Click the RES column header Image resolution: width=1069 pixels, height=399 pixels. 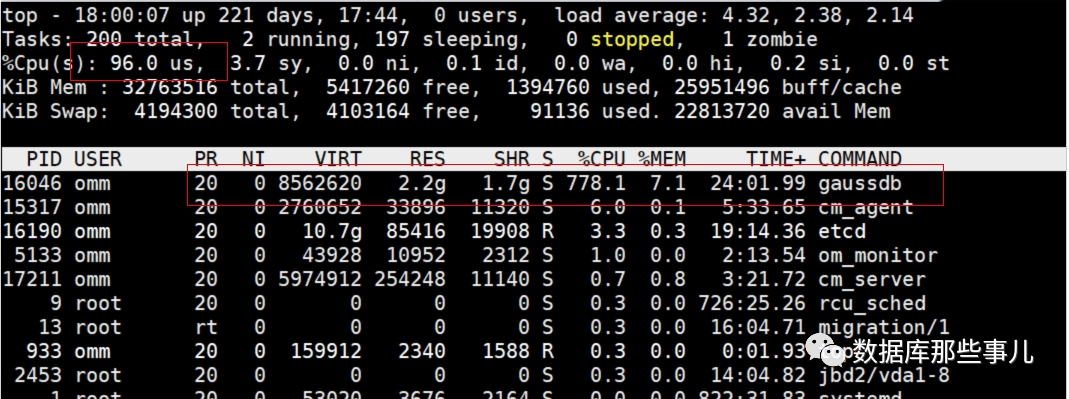point(427,160)
